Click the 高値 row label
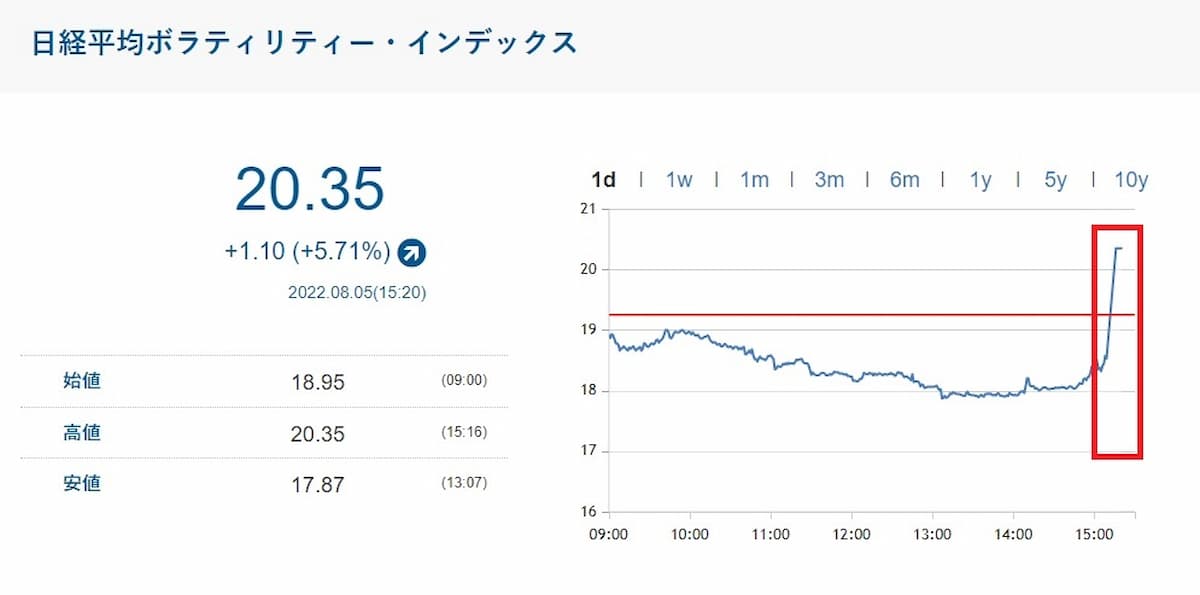Viewport: 1200px width, 595px height. [82, 433]
